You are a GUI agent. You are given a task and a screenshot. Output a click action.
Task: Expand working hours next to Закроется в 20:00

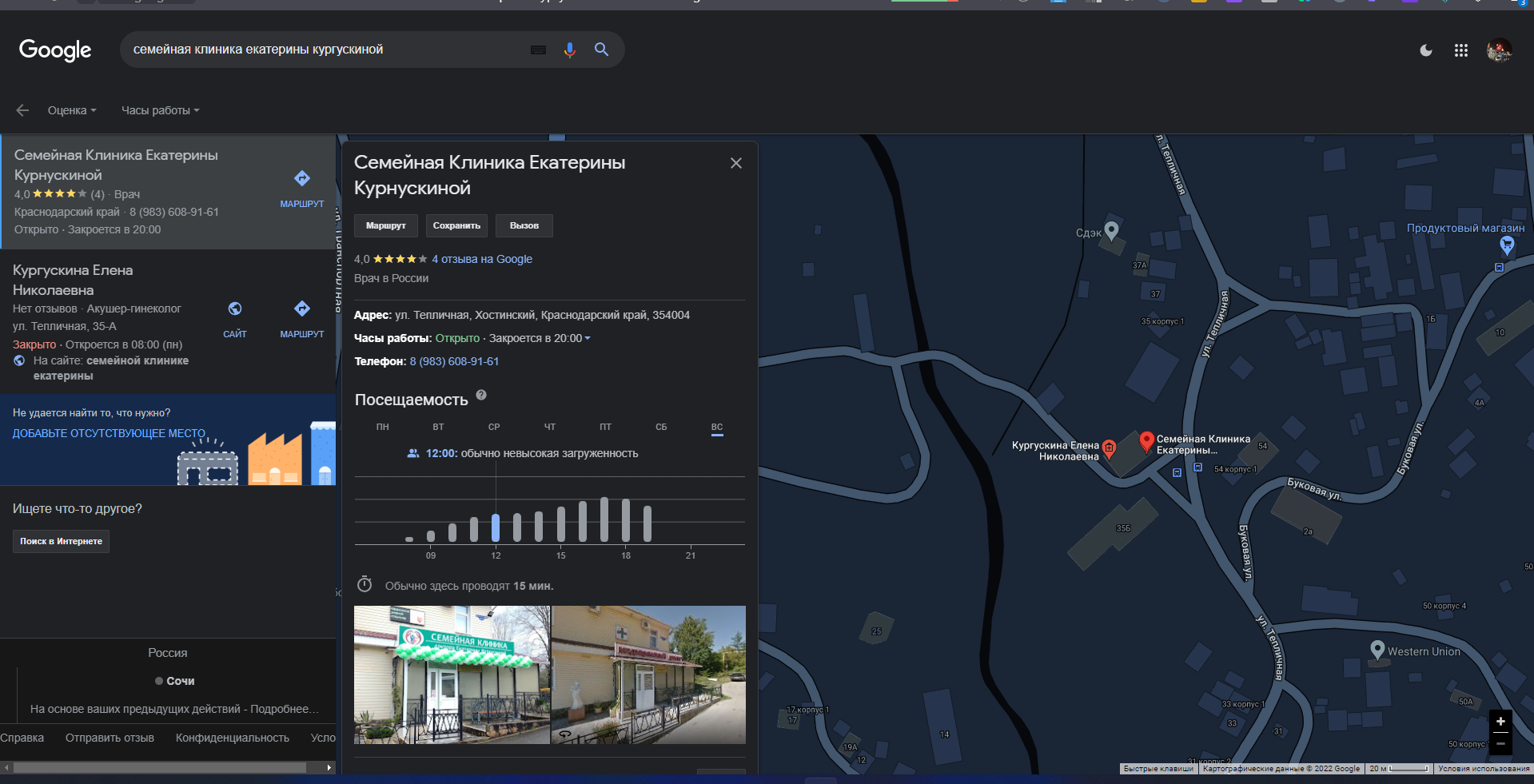tap(588, 338)
